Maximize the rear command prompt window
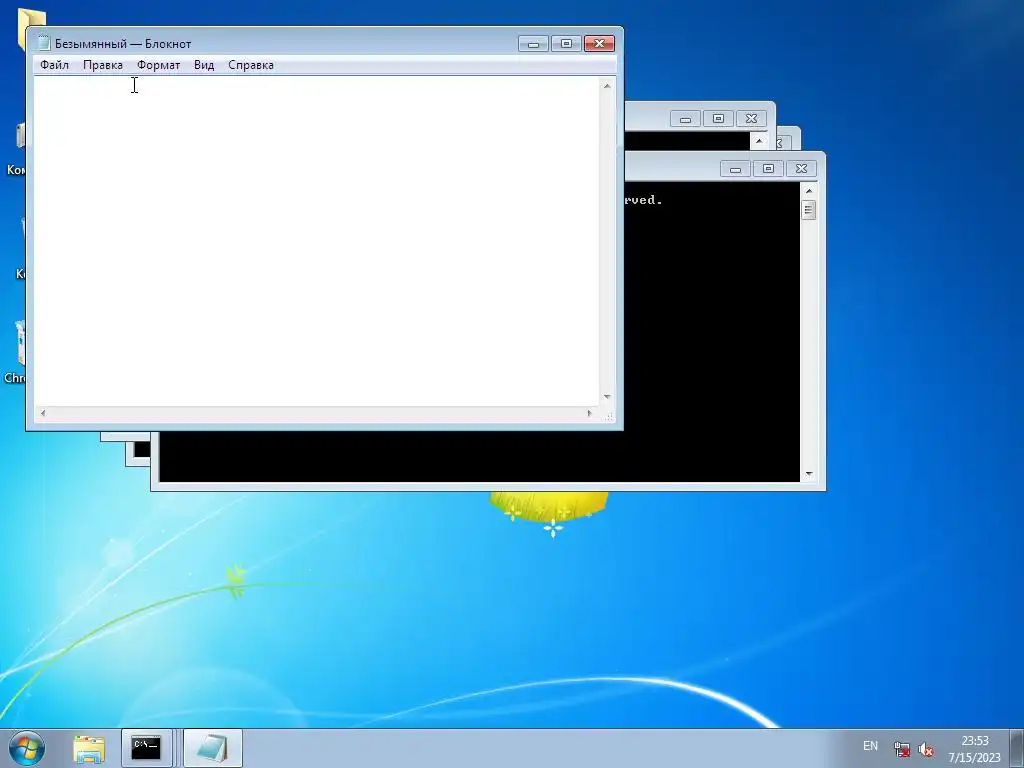 718,119
